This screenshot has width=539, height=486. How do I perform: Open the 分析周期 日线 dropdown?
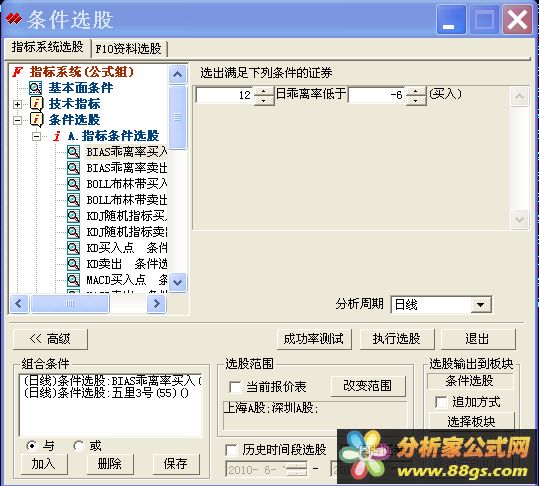480,305
